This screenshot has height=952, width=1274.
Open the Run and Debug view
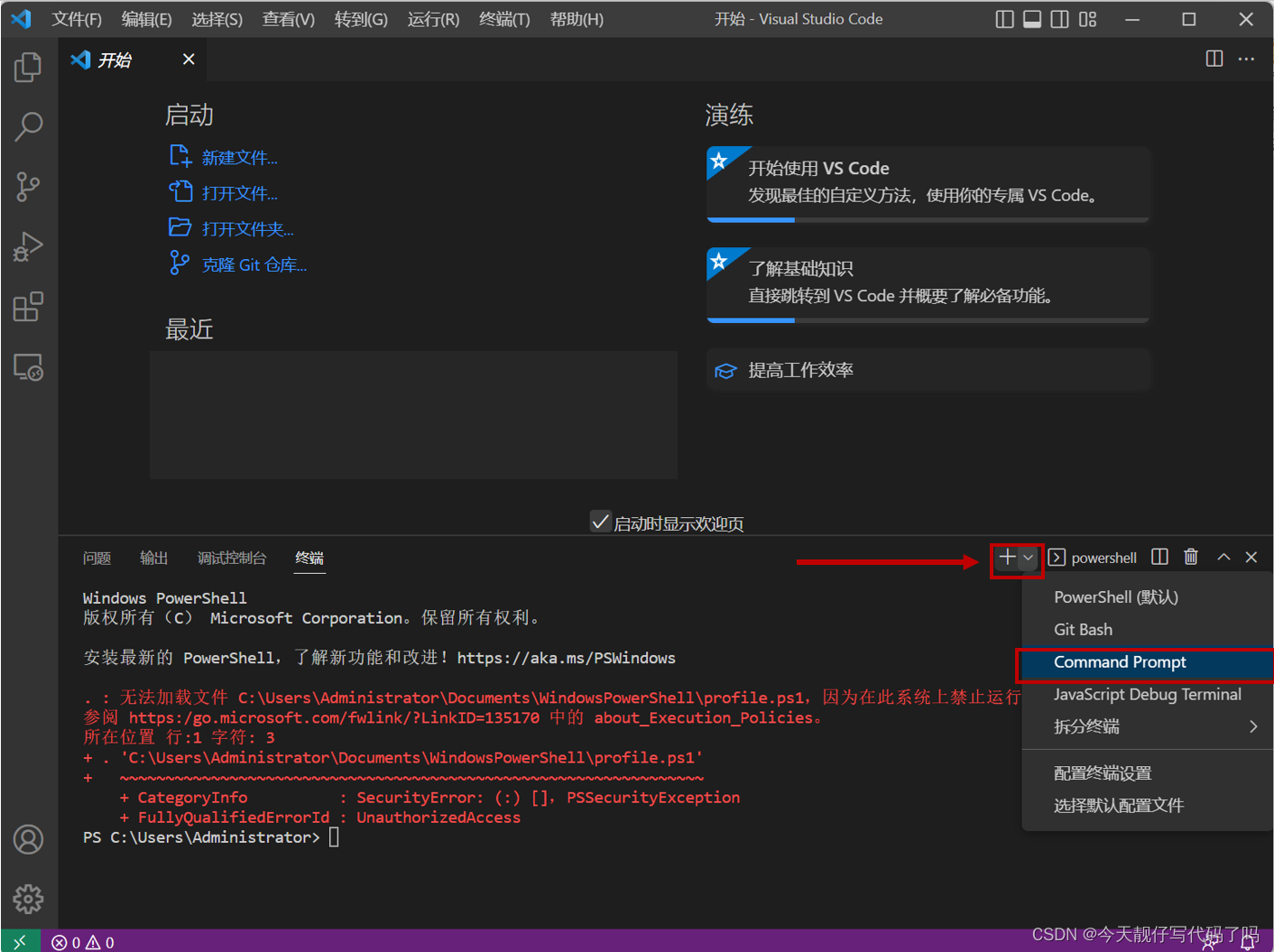click(28, 246)
